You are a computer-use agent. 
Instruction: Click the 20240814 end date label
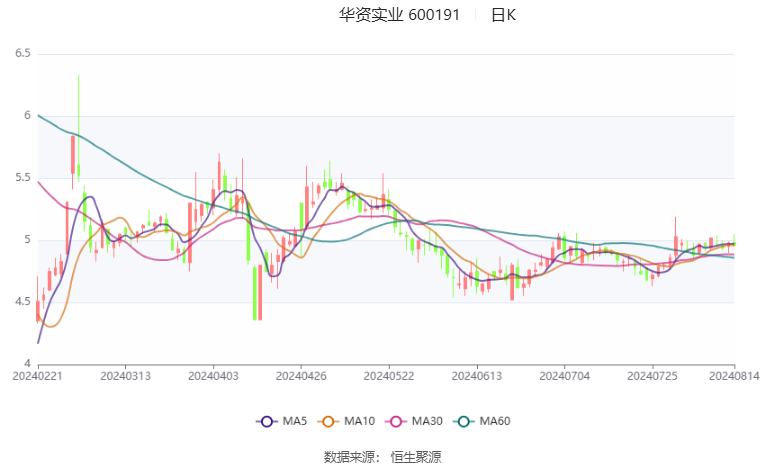[x=734, y=376]
